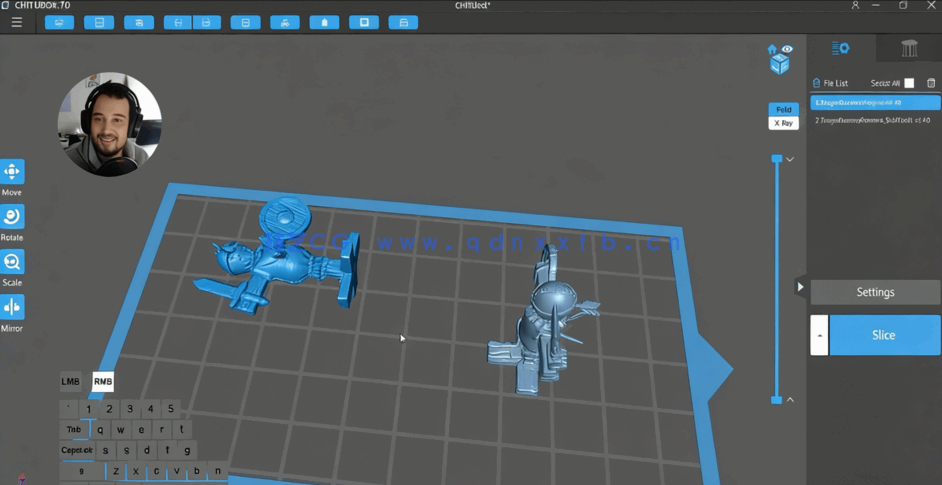The image size is (942, 485).
Task: Select the Move tool
Action: pyautogui.click(x=12, y=172)
